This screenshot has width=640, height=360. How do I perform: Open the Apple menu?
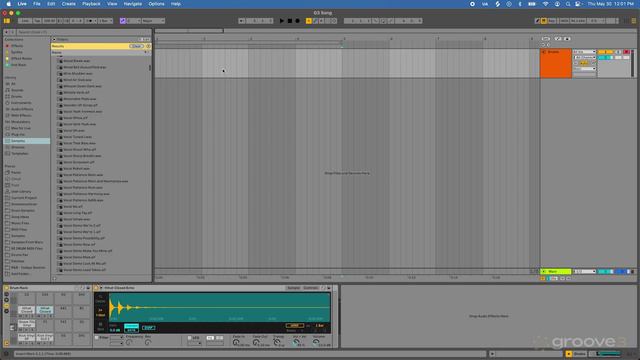click(x=8, y=4)
